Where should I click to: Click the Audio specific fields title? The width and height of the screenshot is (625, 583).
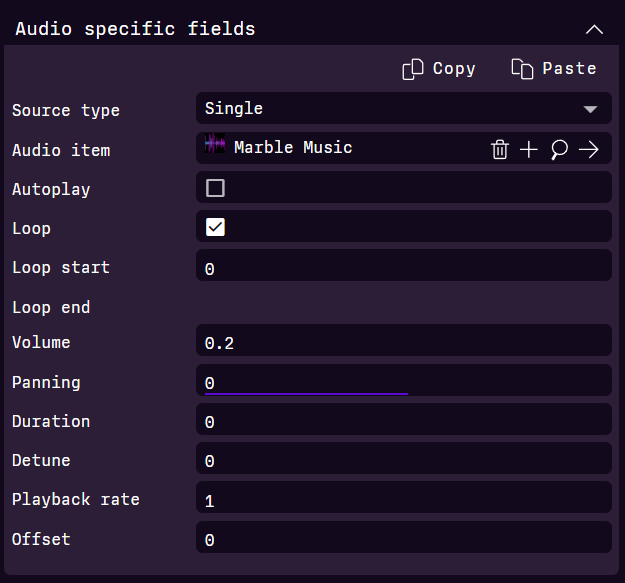135,29
